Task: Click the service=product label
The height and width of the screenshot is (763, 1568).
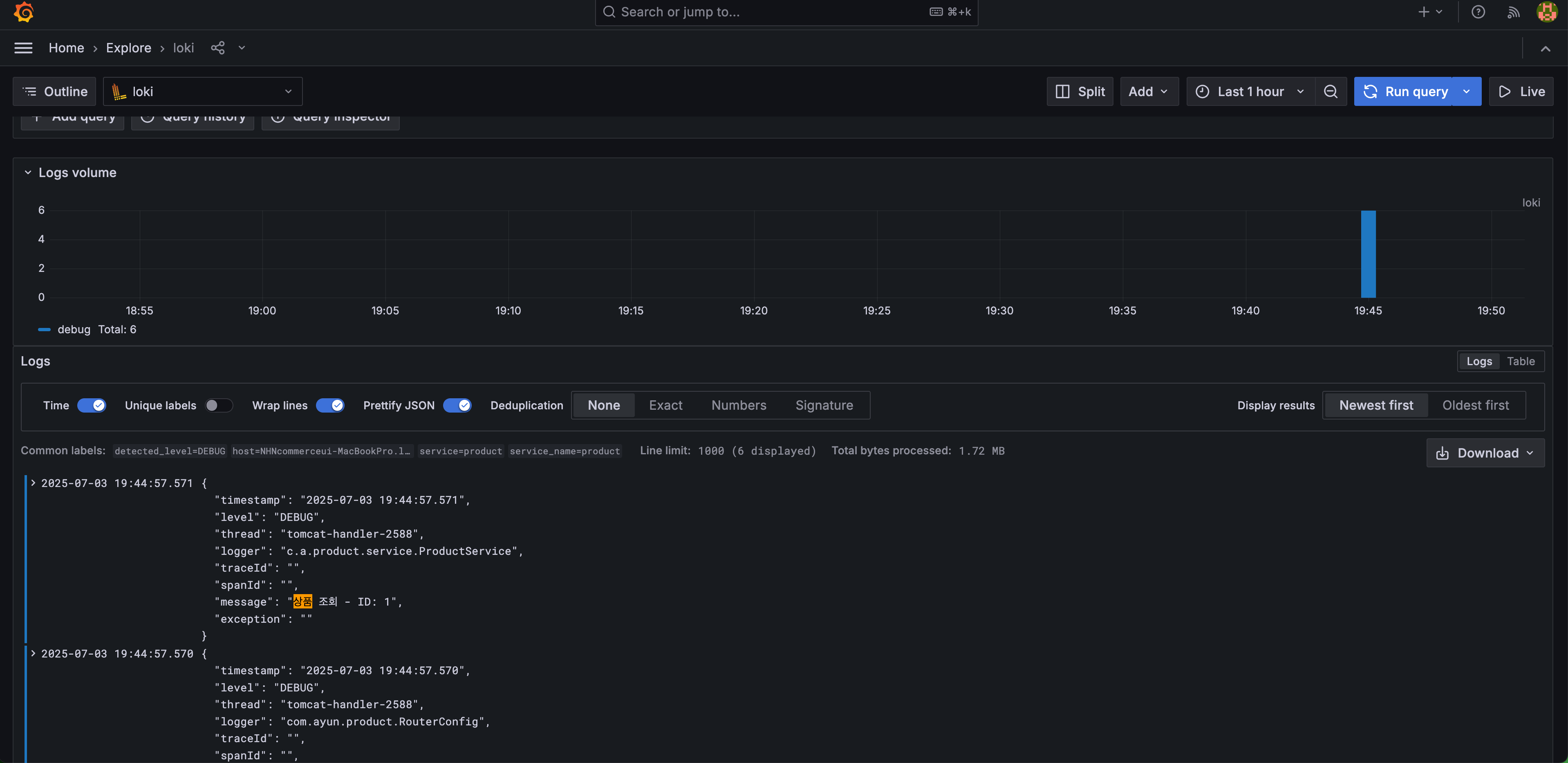Action: click(461, 451)
